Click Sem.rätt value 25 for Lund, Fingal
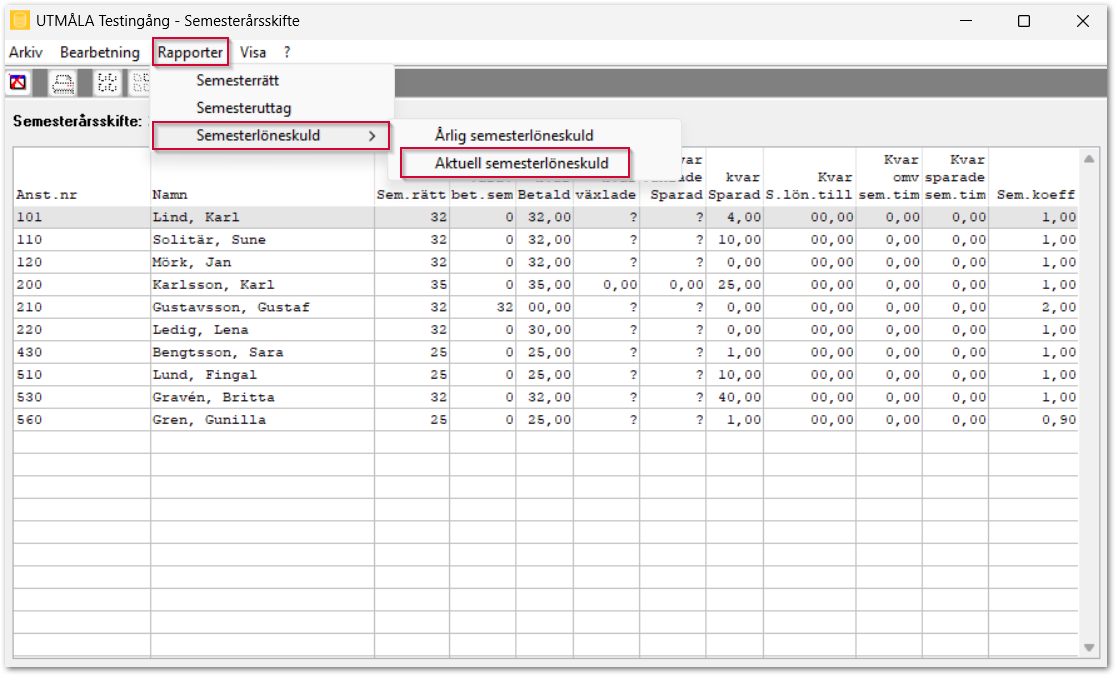Screen dimensions: 1116x676 point(438,374)
